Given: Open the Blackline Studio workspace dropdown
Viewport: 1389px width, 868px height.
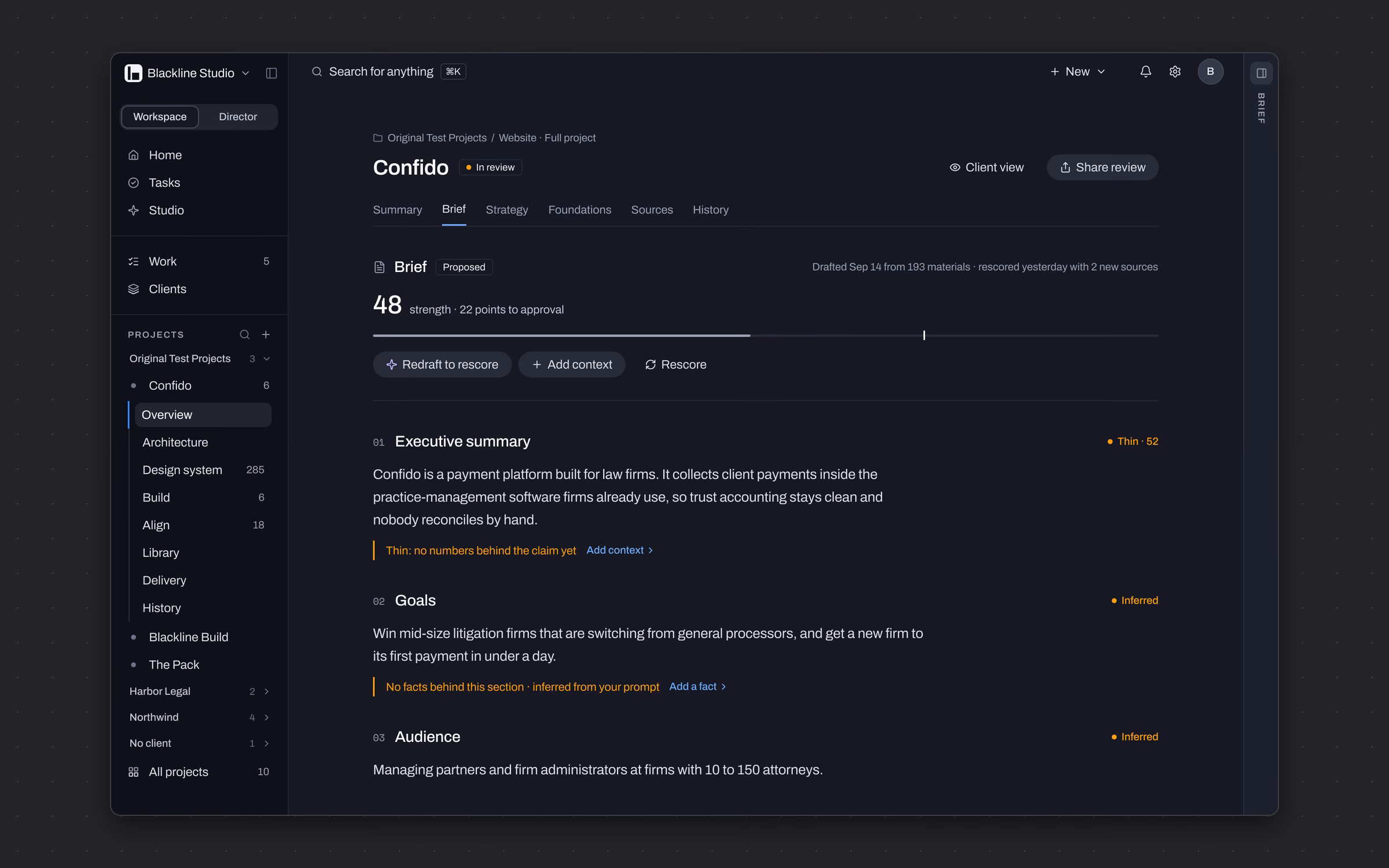Looking at the screenshot, I should pos(245,73).
